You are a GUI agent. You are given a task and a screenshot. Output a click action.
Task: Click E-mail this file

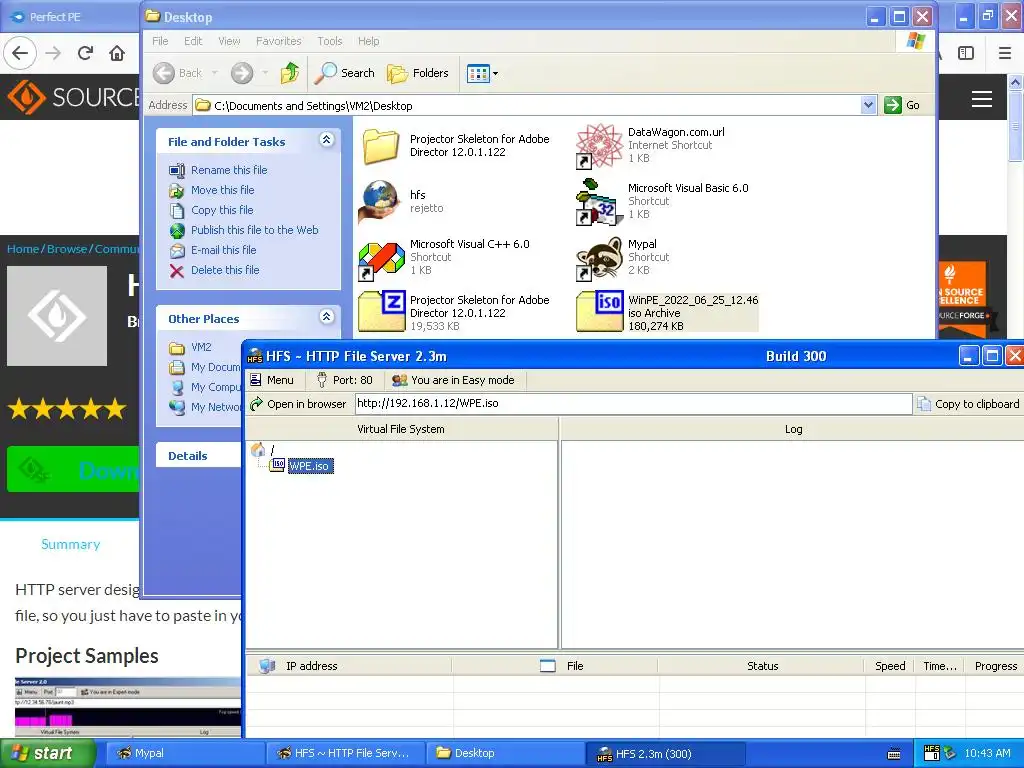coord(223,250)
